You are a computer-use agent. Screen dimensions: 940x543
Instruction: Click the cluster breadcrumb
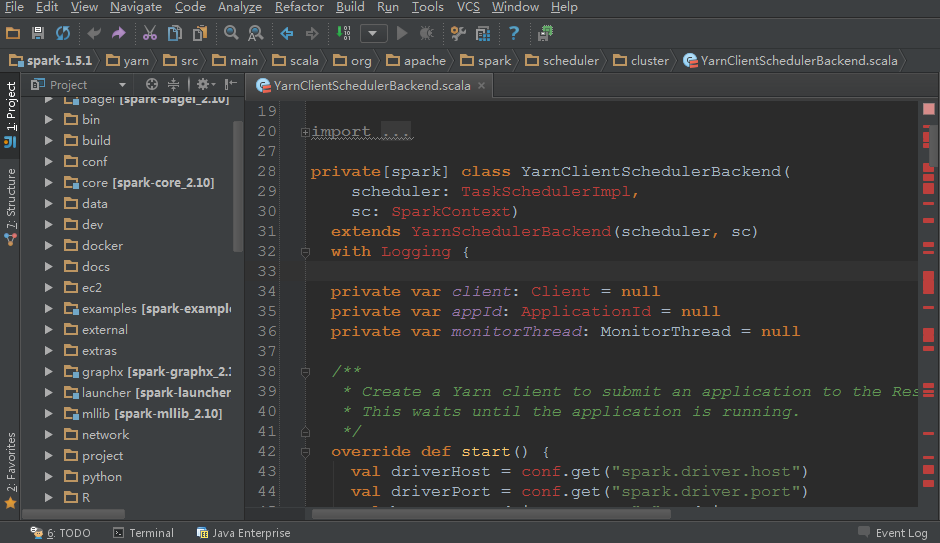pyautogui.click(x=641, y=61)
